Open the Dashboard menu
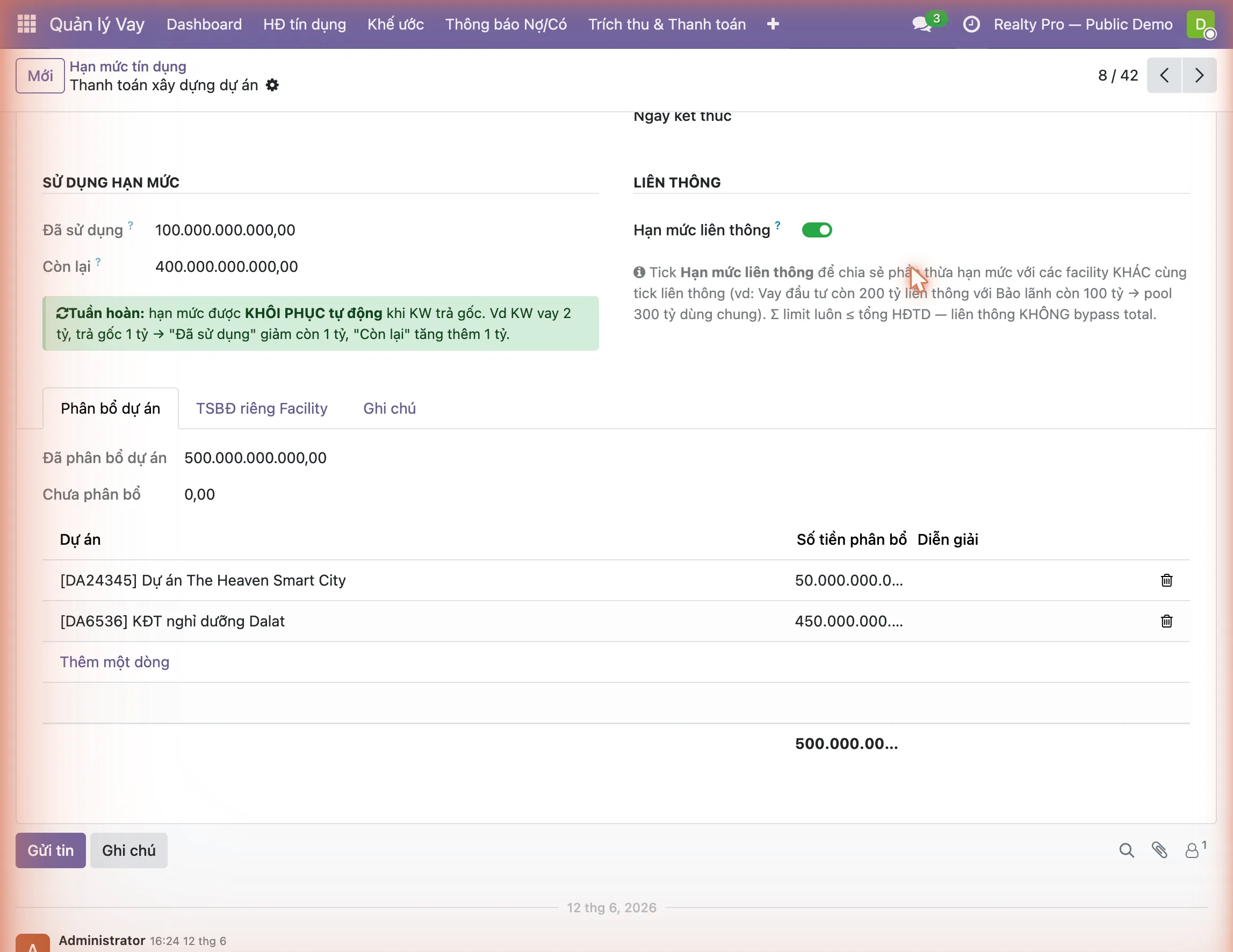 (204, 24)
